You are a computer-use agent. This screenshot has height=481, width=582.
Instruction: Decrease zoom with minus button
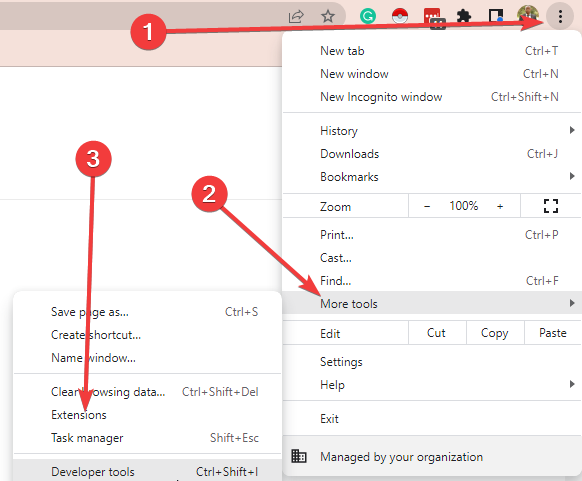427,206
